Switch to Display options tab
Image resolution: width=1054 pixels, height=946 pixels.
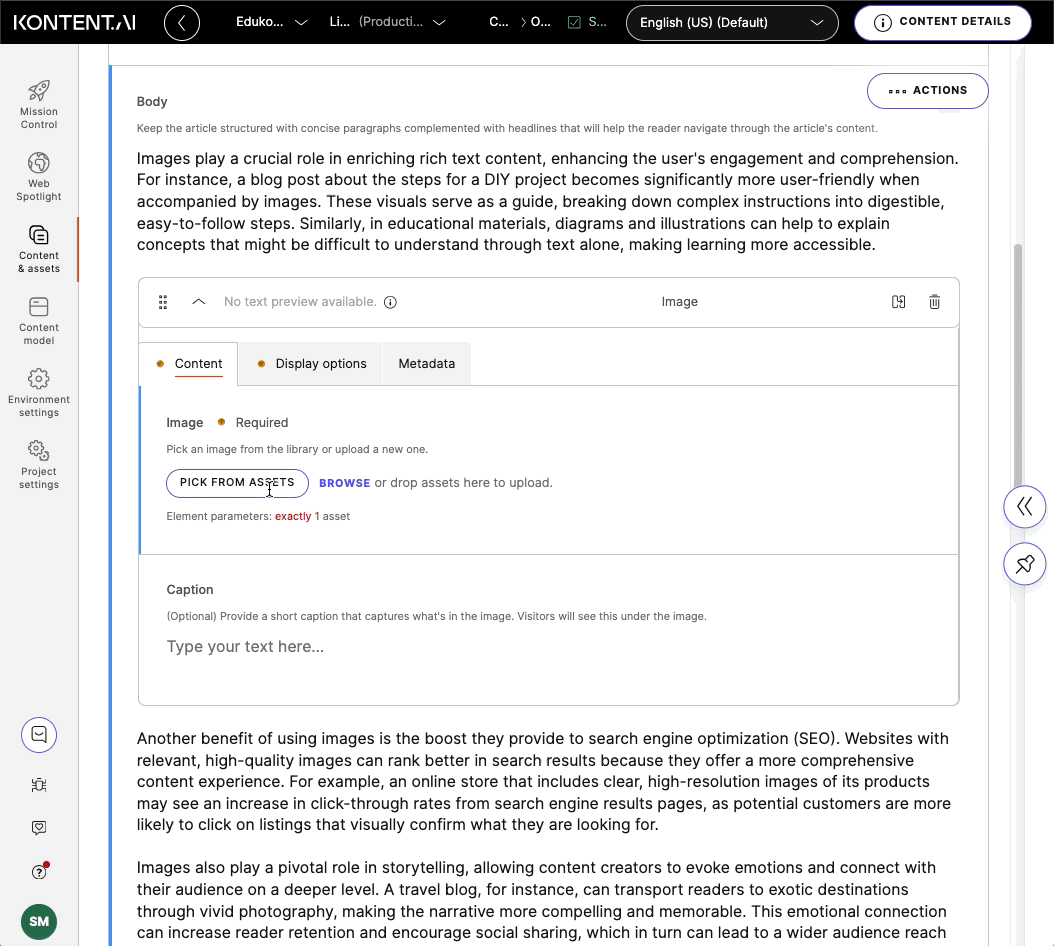(x=311, y=364)
